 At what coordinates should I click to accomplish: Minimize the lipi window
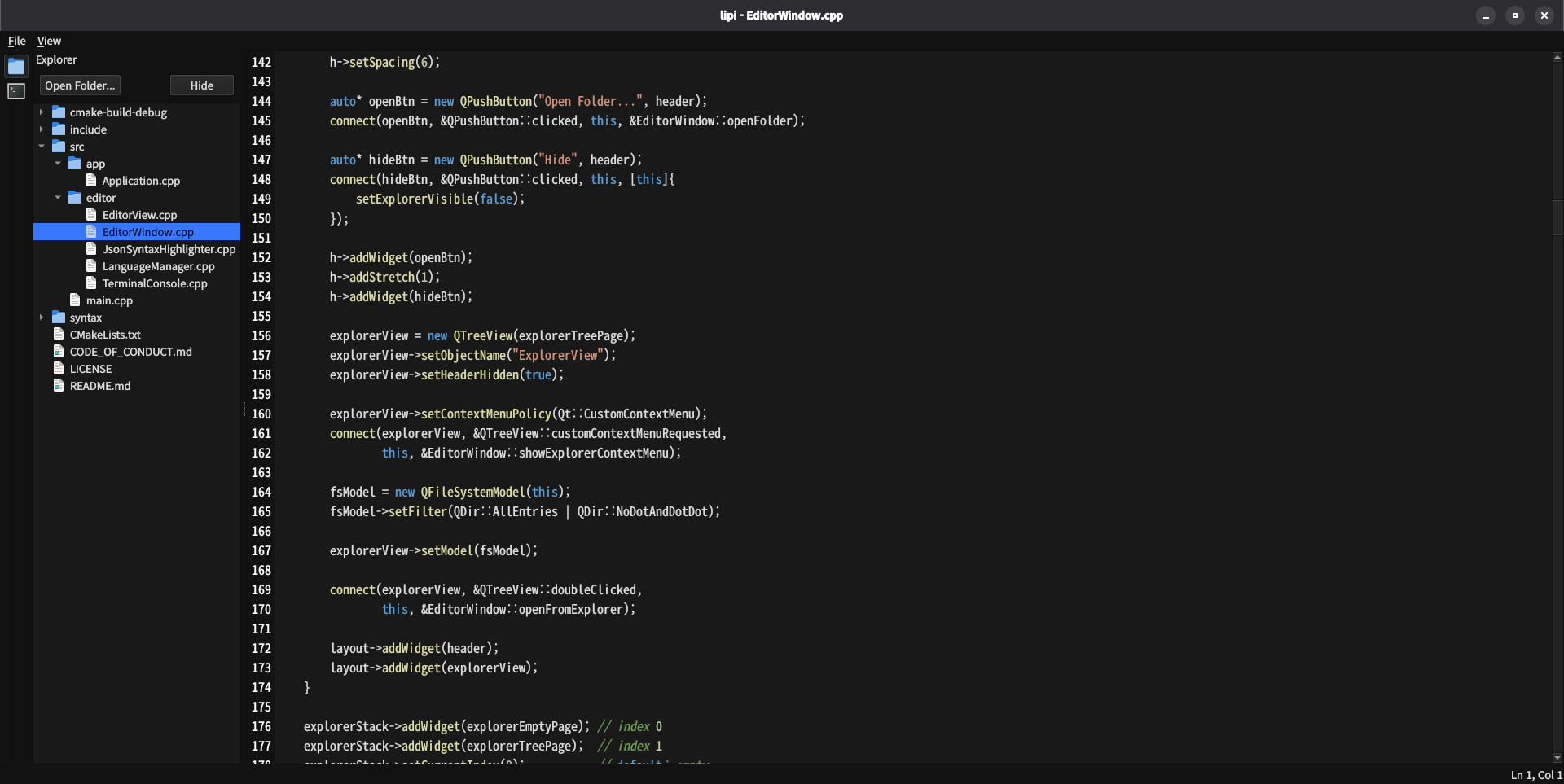tap(1486, 15)
